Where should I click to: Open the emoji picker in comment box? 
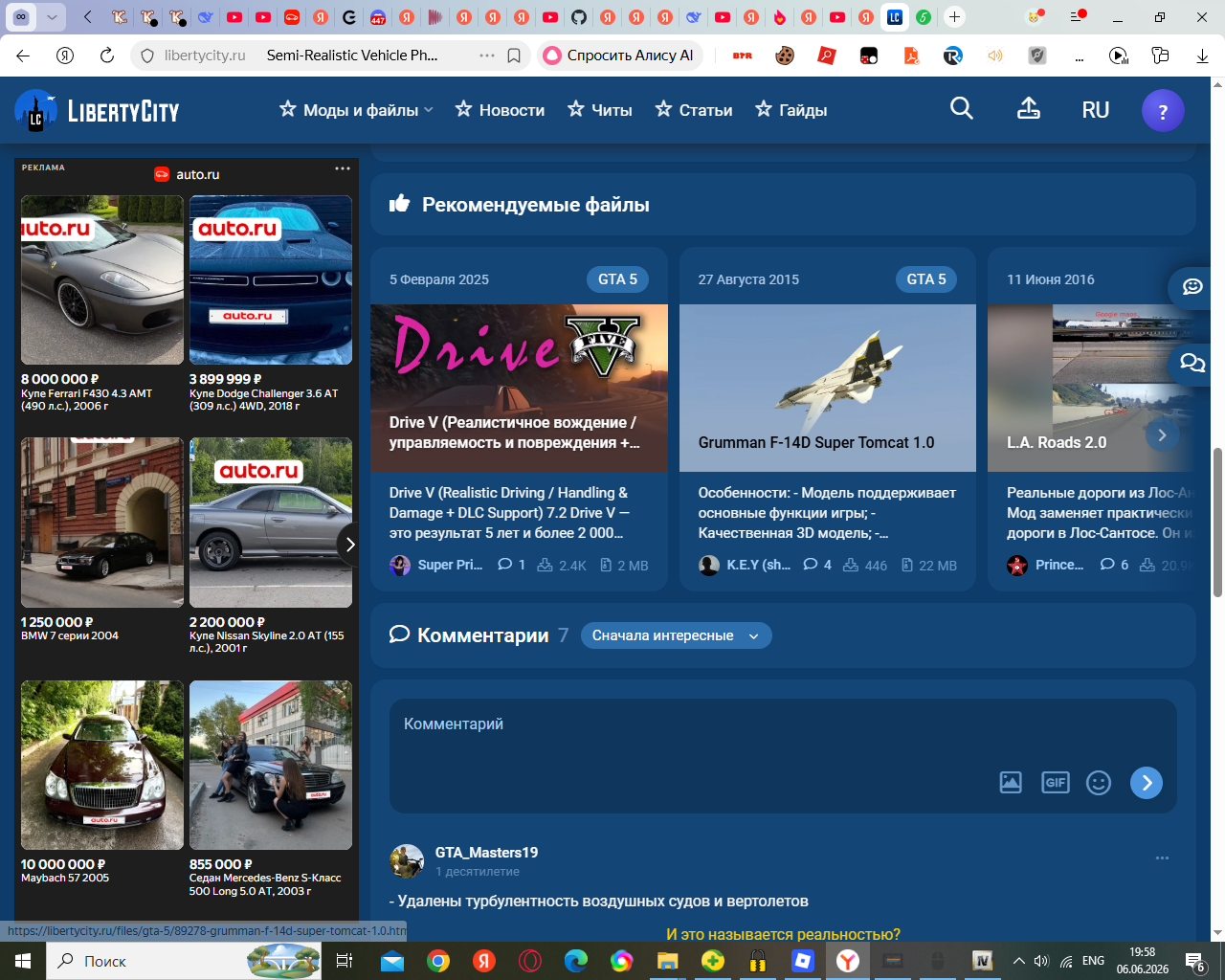point(1099,783)
